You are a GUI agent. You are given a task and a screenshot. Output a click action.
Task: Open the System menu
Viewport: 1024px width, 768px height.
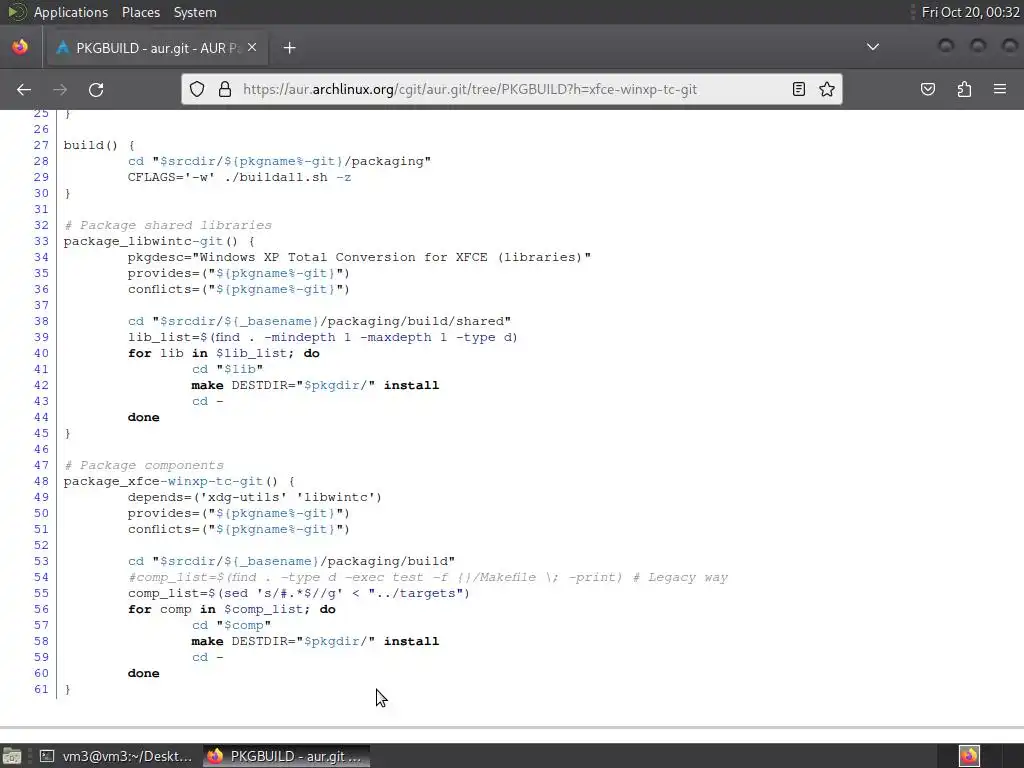195,12
